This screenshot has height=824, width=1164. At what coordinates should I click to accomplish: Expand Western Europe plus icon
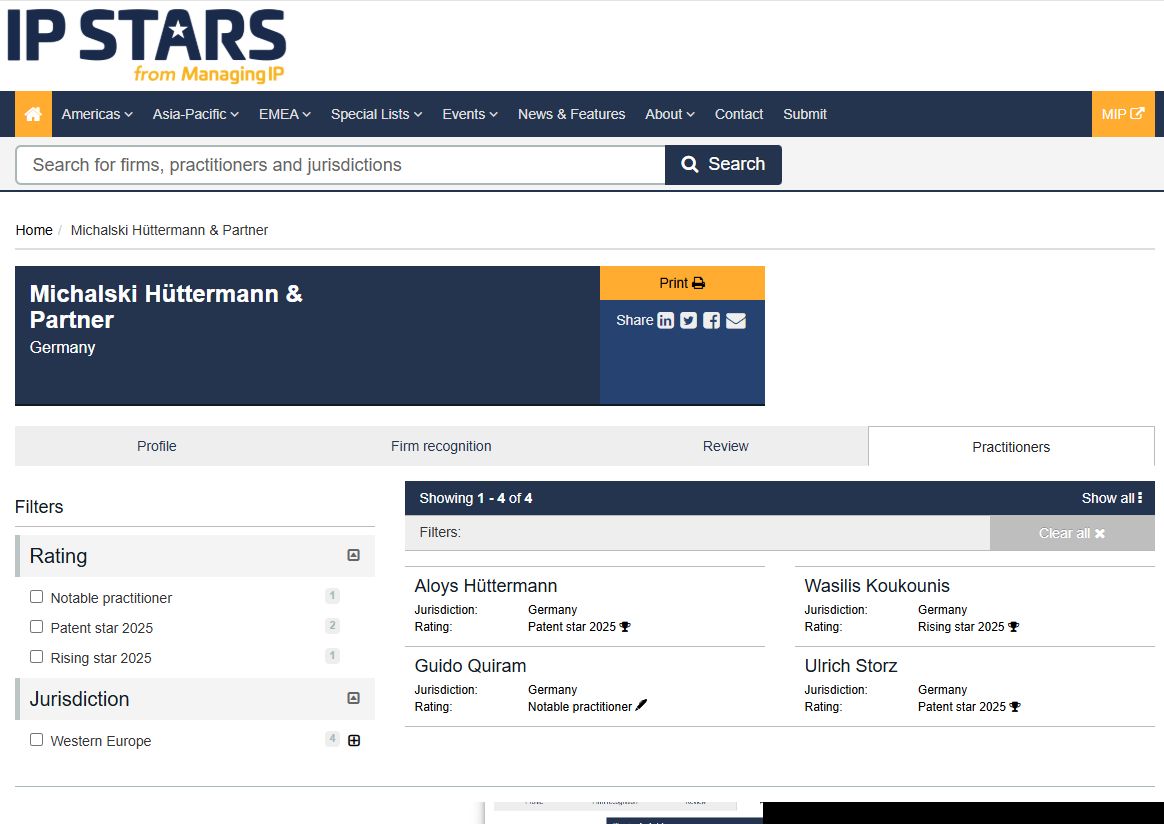point(354,740)
